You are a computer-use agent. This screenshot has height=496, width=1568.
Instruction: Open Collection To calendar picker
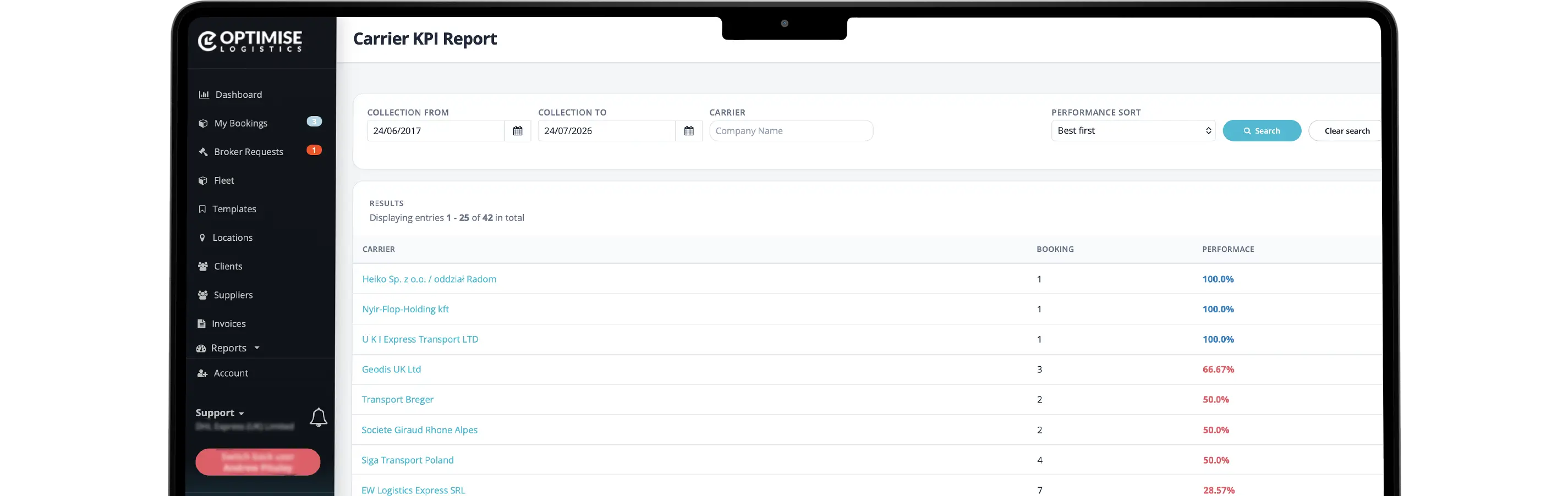coord(689,131)
